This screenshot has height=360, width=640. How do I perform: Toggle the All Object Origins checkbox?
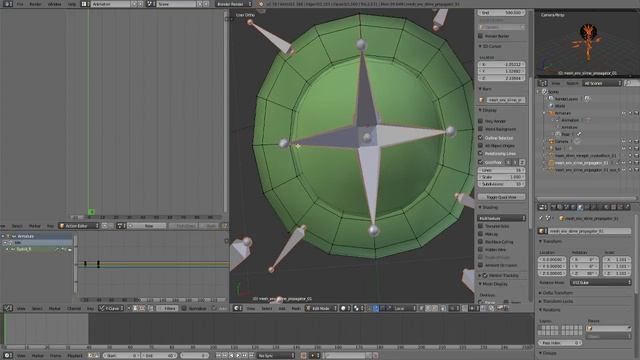tap(481, 145)
